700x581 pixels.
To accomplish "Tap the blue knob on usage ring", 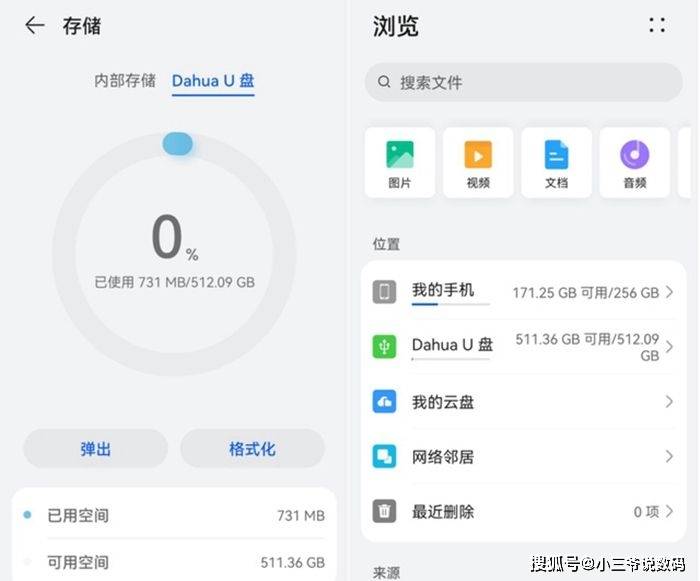I will click(x=178, y=144).
